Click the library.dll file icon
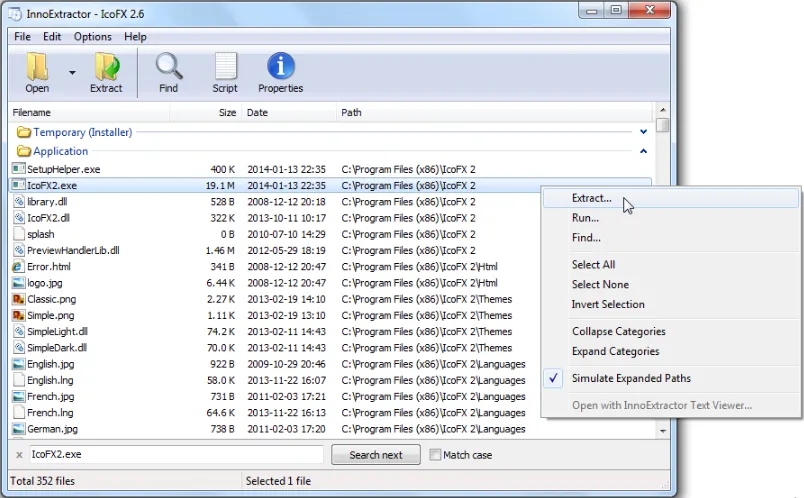Screen dimensions: 804x498 (x=18, y=202)
